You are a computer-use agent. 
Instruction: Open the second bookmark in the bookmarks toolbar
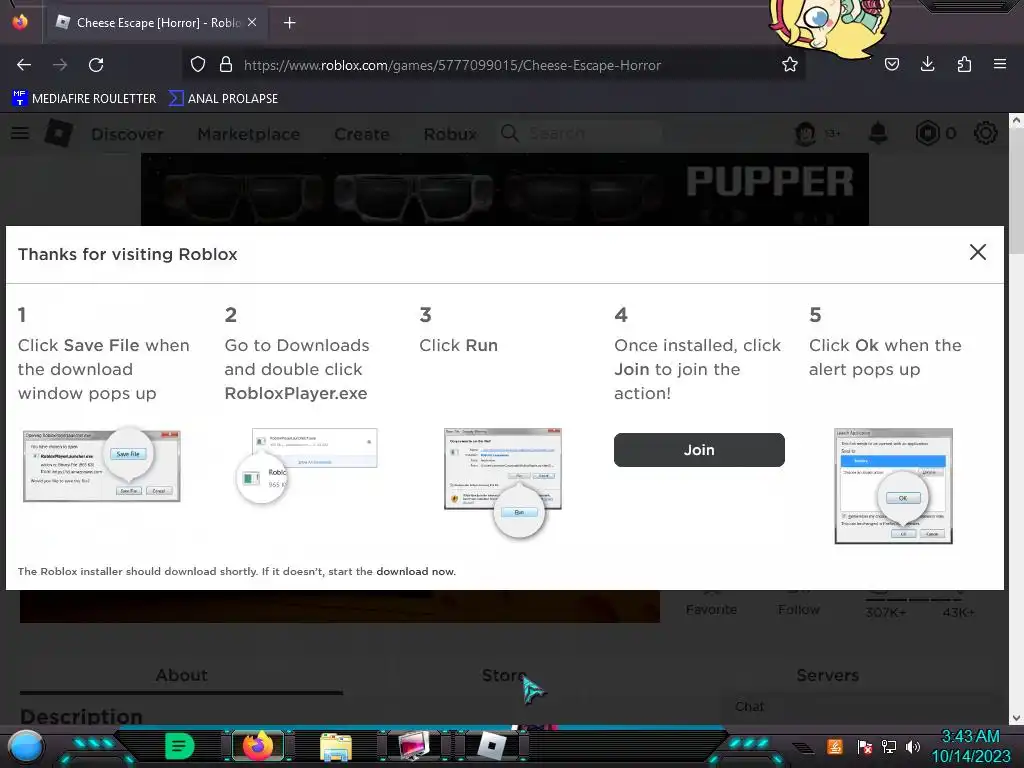pyautogui.click(x=223, y=99)
